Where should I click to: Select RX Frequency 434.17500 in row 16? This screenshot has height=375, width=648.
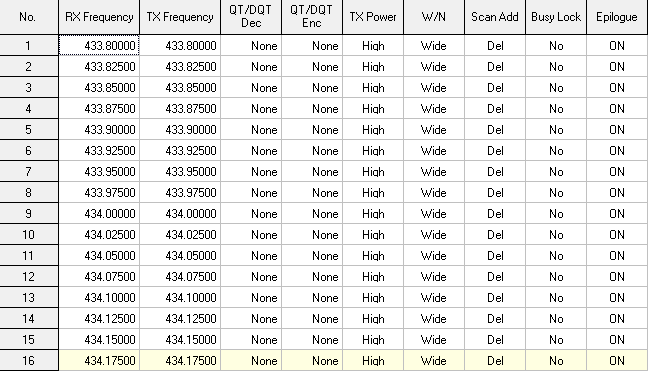pos(99,361)
